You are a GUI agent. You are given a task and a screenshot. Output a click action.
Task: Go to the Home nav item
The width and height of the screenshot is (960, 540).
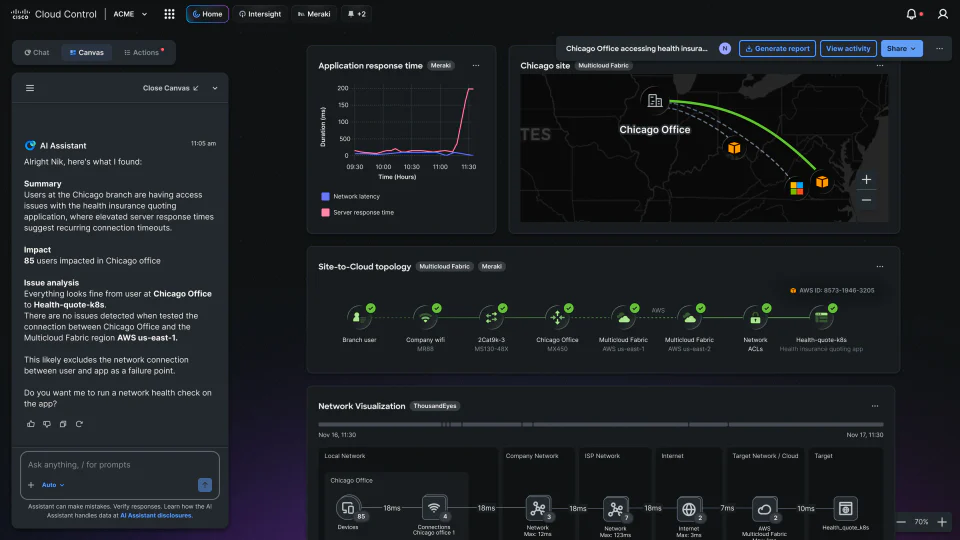pyautogui.click(x=208, y=14)
